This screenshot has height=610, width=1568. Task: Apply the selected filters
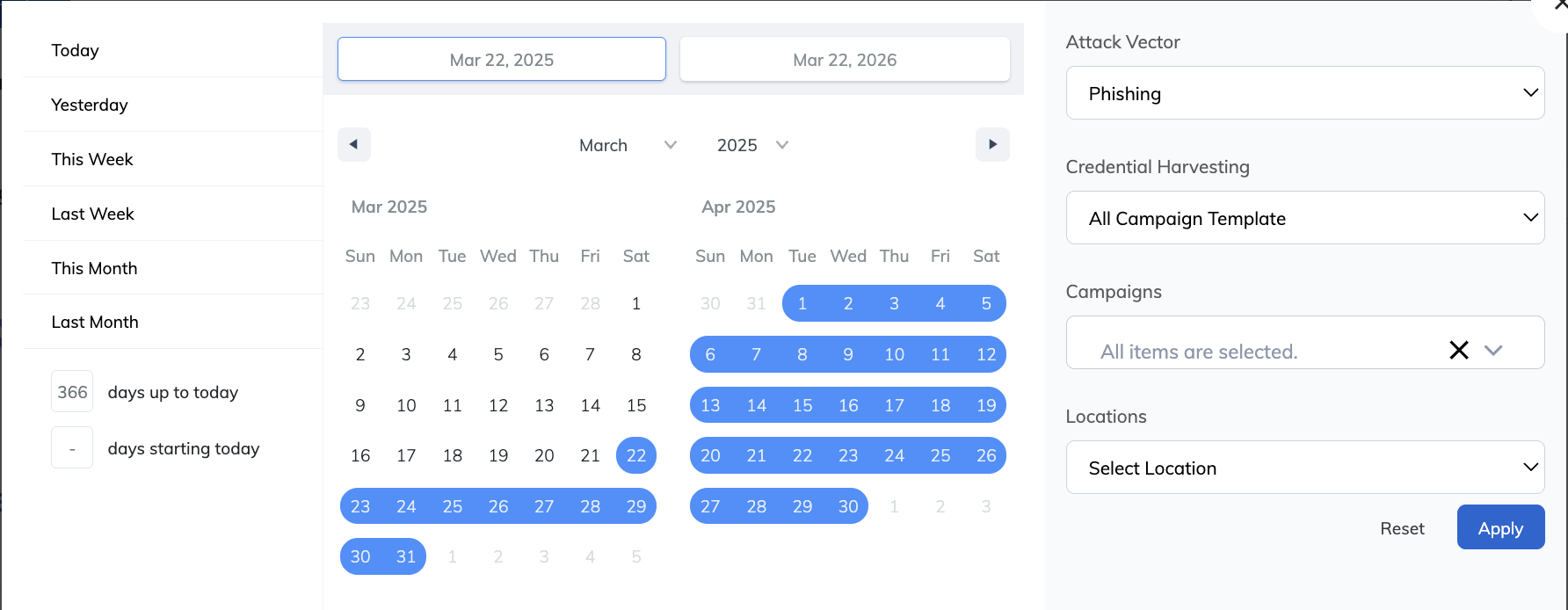pyautogui.click(x=1500, y=527)
